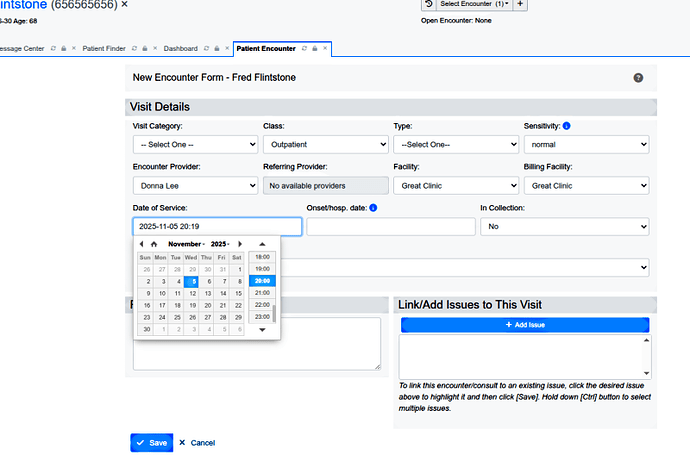Open the Encounter Provider dropdown

pos(195,185)
